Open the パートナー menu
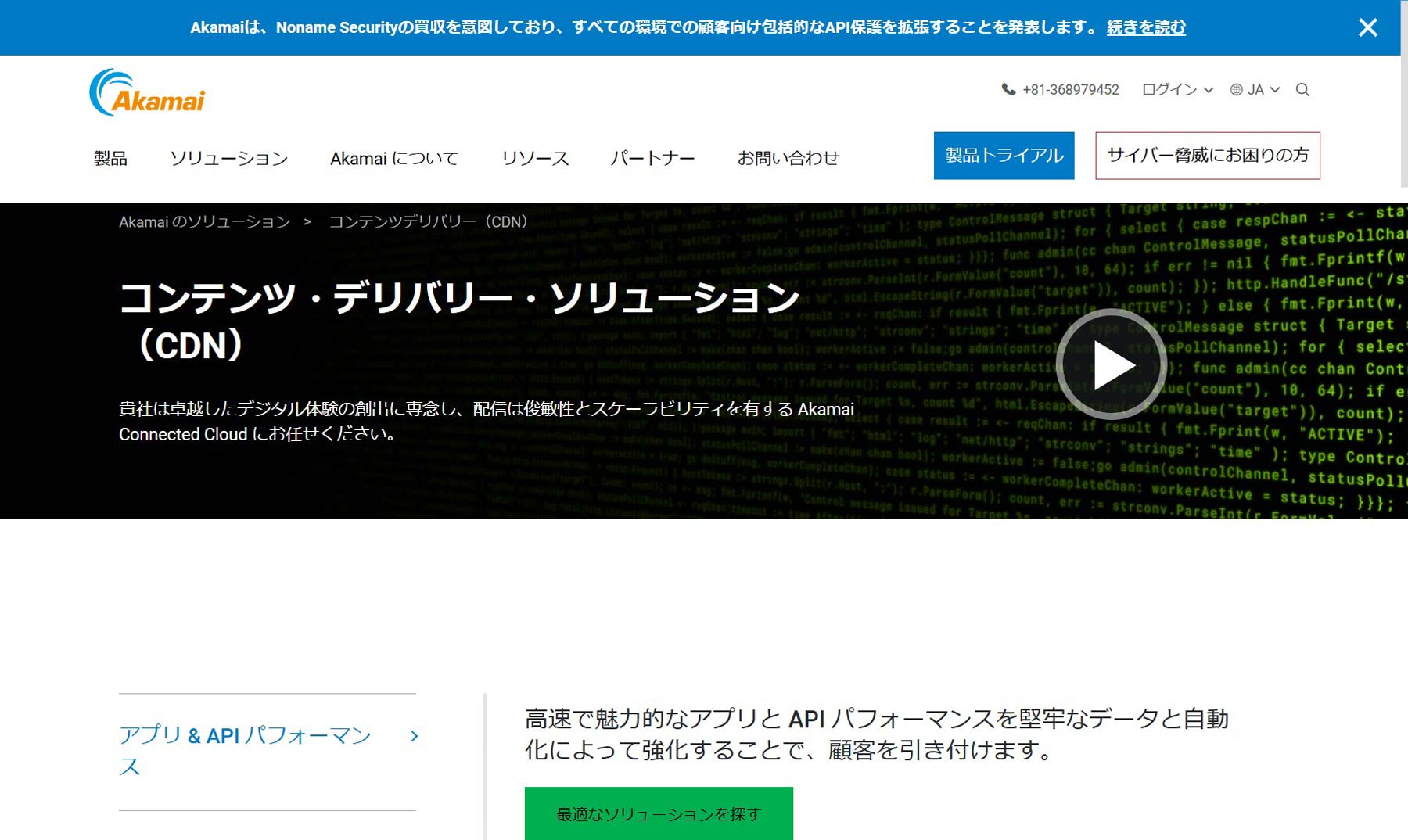This screenshot has width=1408, height=840. coord(652,158)
